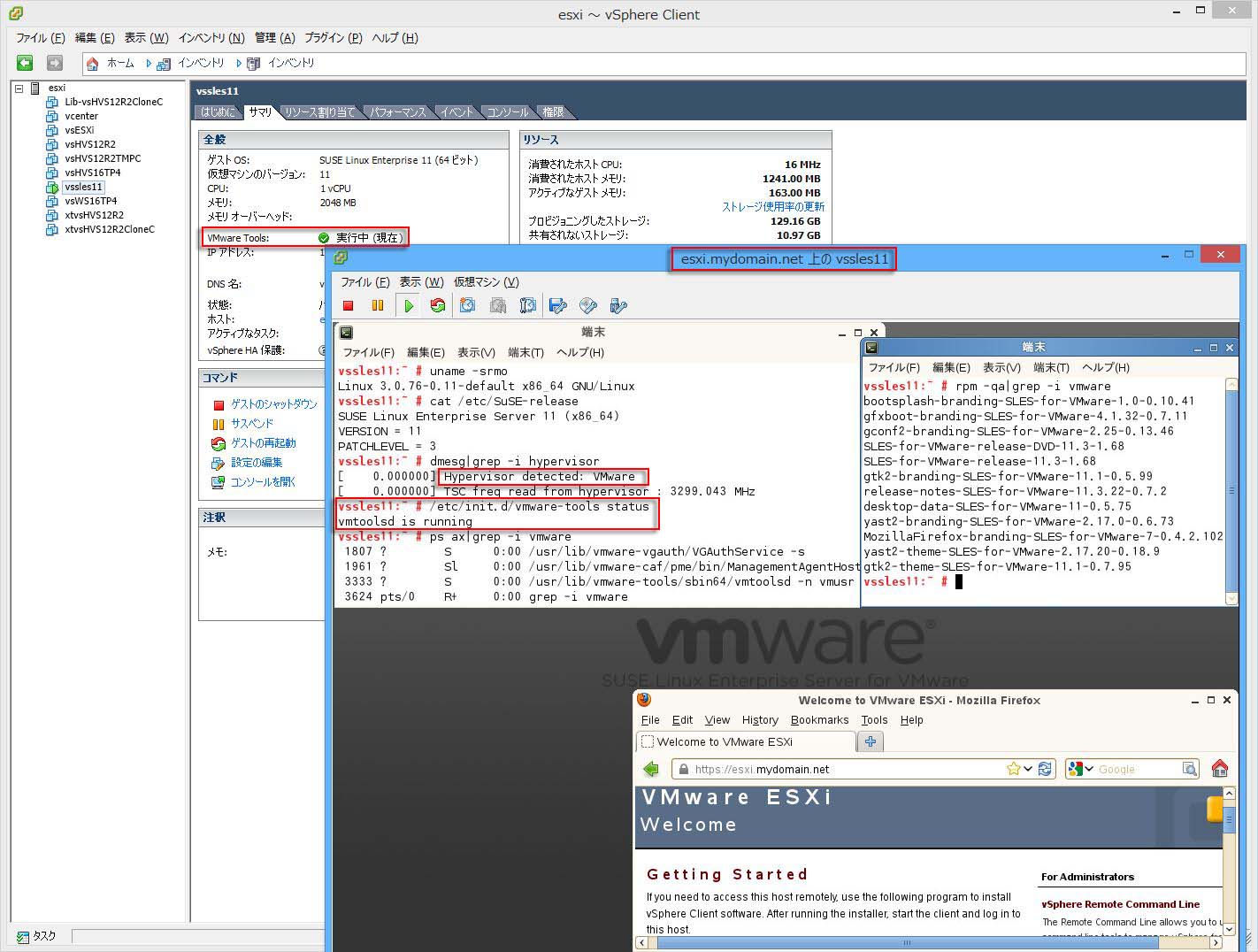Switch to the はじめに tab
This screenshot has height=952, width=1258.
(219, 112)
